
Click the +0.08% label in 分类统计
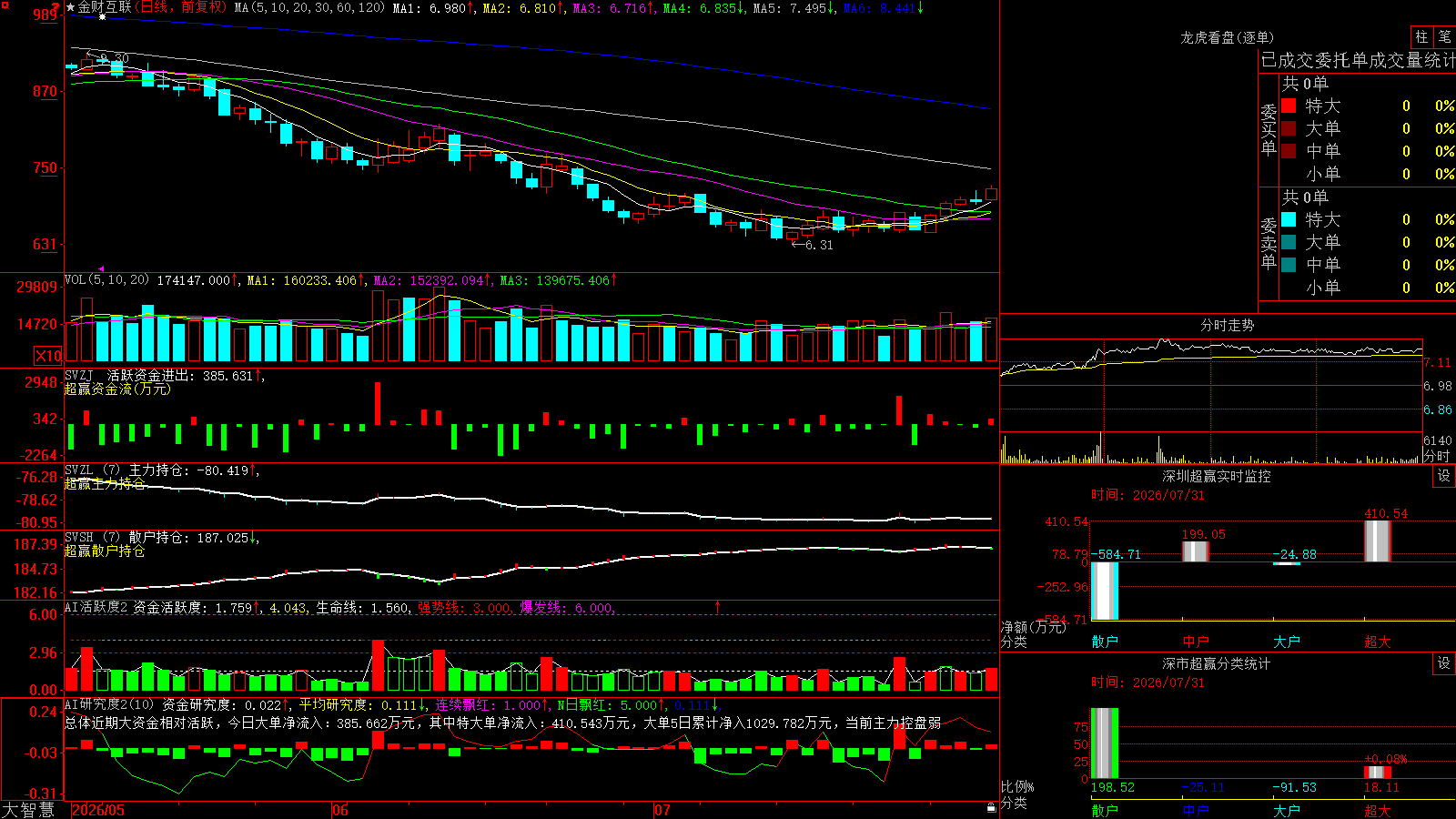pos(1385,759)
